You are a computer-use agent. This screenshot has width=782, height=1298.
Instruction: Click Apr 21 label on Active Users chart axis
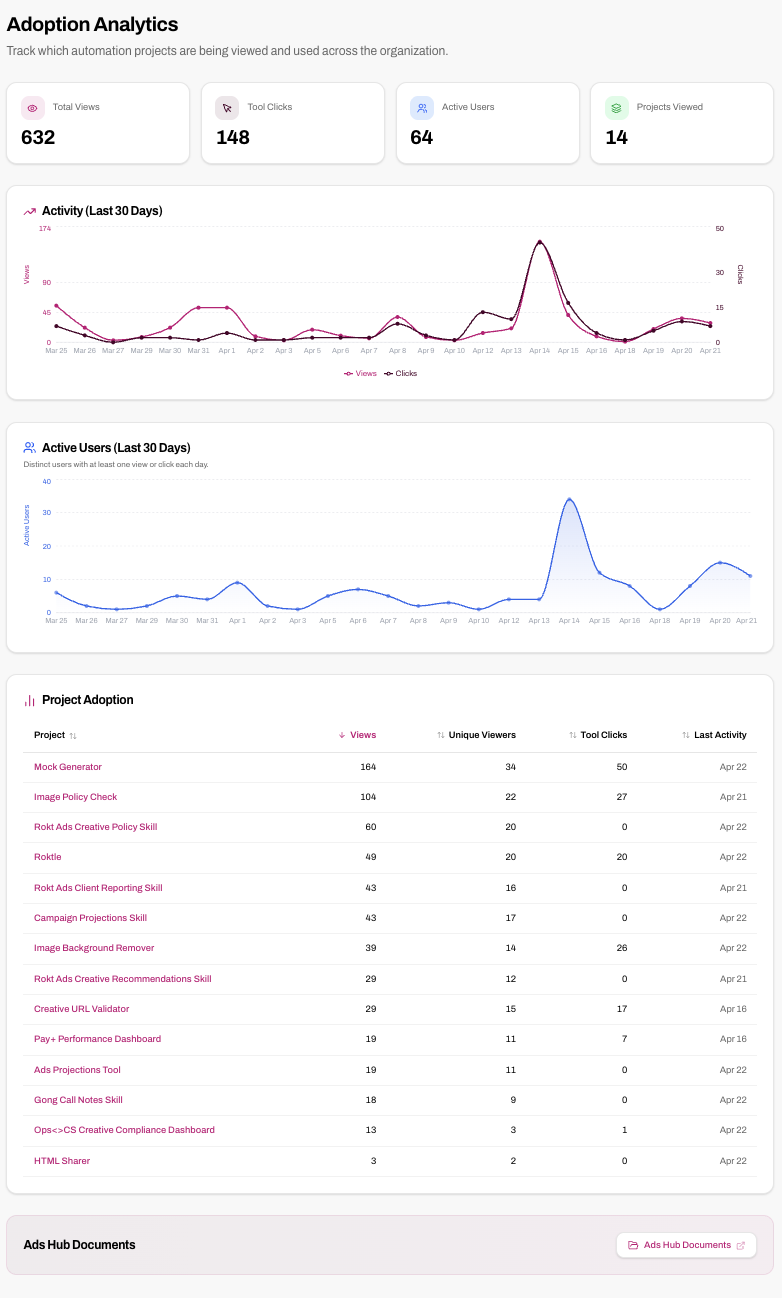746,621
